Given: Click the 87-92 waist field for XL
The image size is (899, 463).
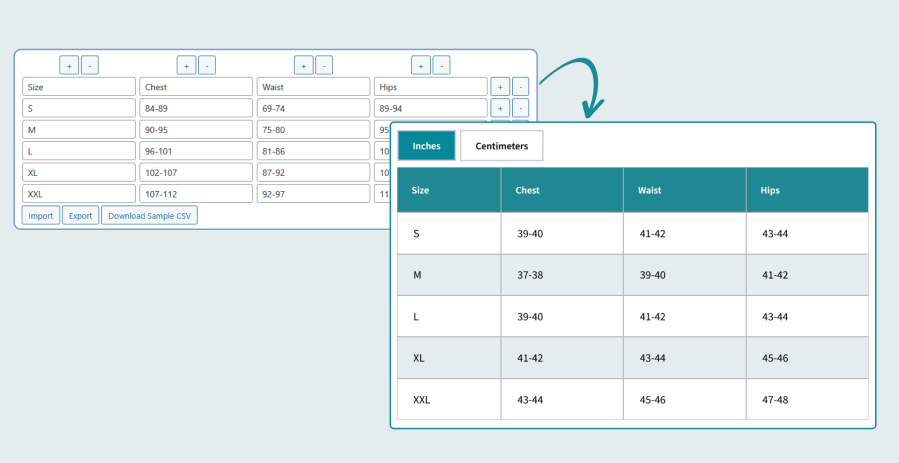Looking at the screenshot, I should pos(313,172).
